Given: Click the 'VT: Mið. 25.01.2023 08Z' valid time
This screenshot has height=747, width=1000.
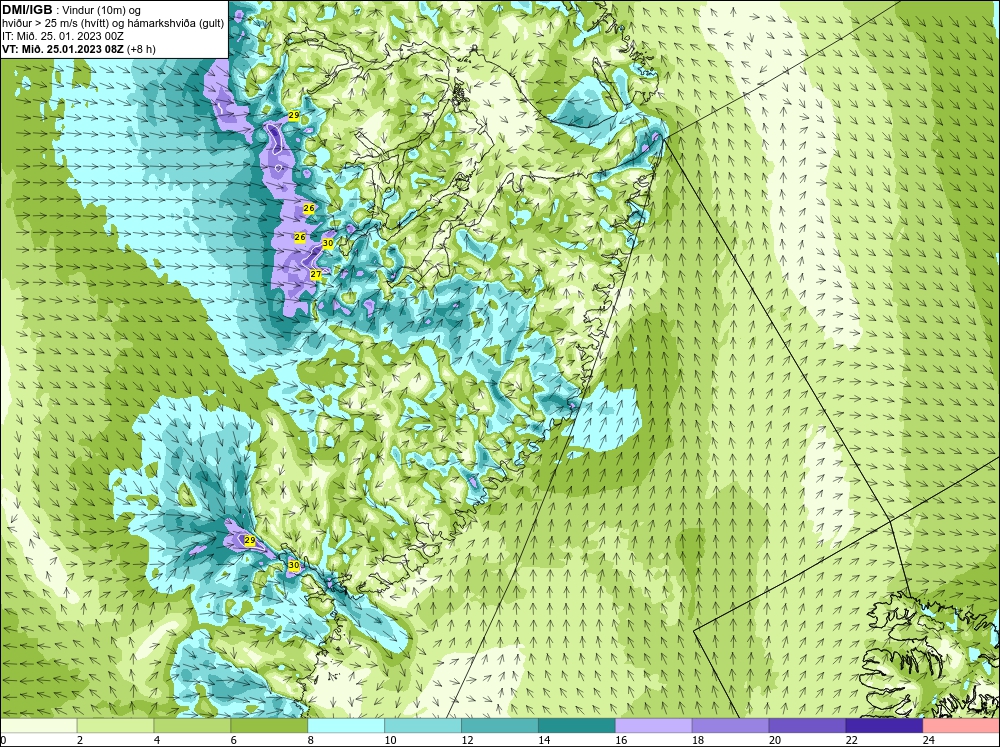Looking at the screenshot, I should coord(63,49).
